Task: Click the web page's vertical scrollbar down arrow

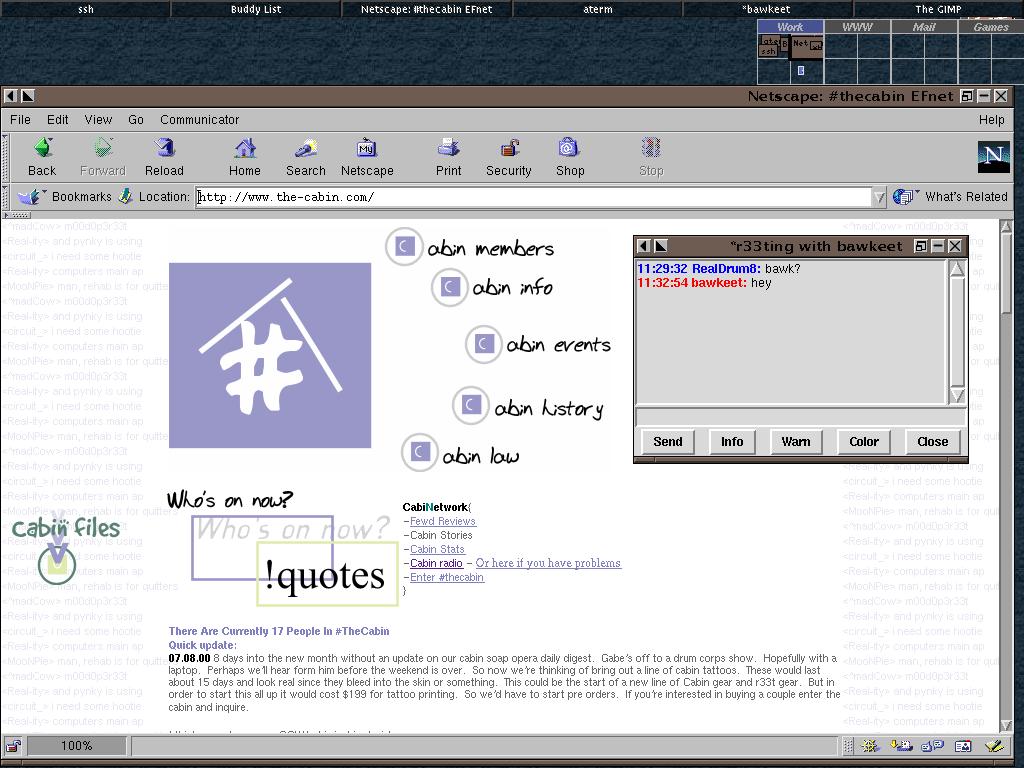Action: (x=1006, y=725)
